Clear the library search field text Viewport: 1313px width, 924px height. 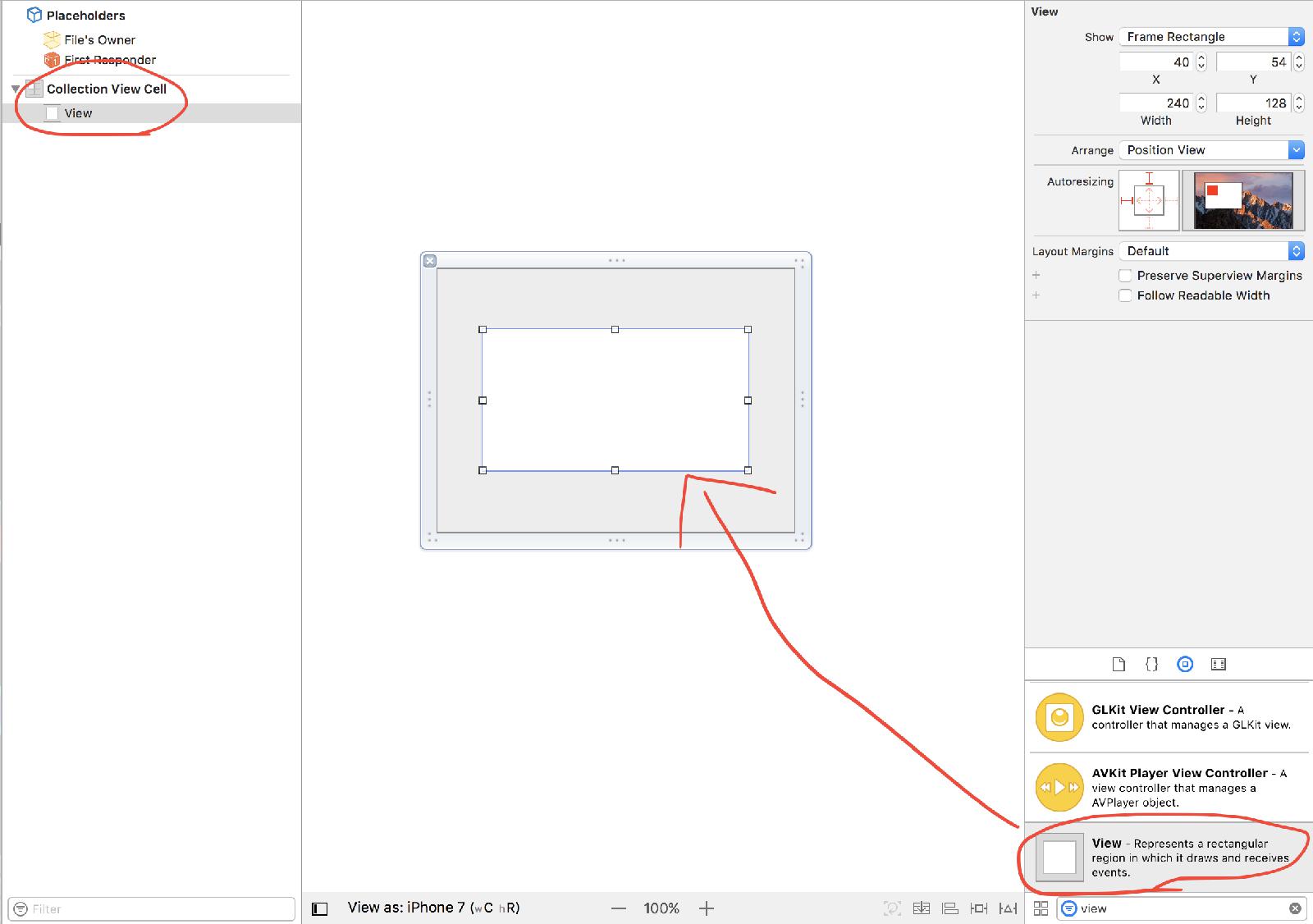point(1295,908)
